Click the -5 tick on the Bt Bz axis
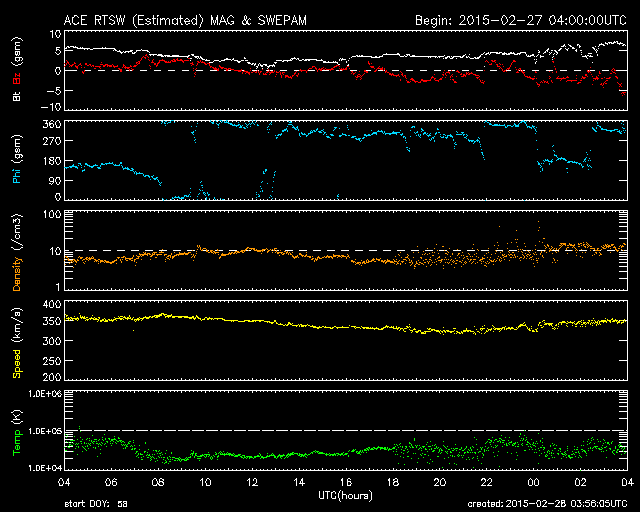Screen dimensions: 640x512 click(x=53, y=90)
